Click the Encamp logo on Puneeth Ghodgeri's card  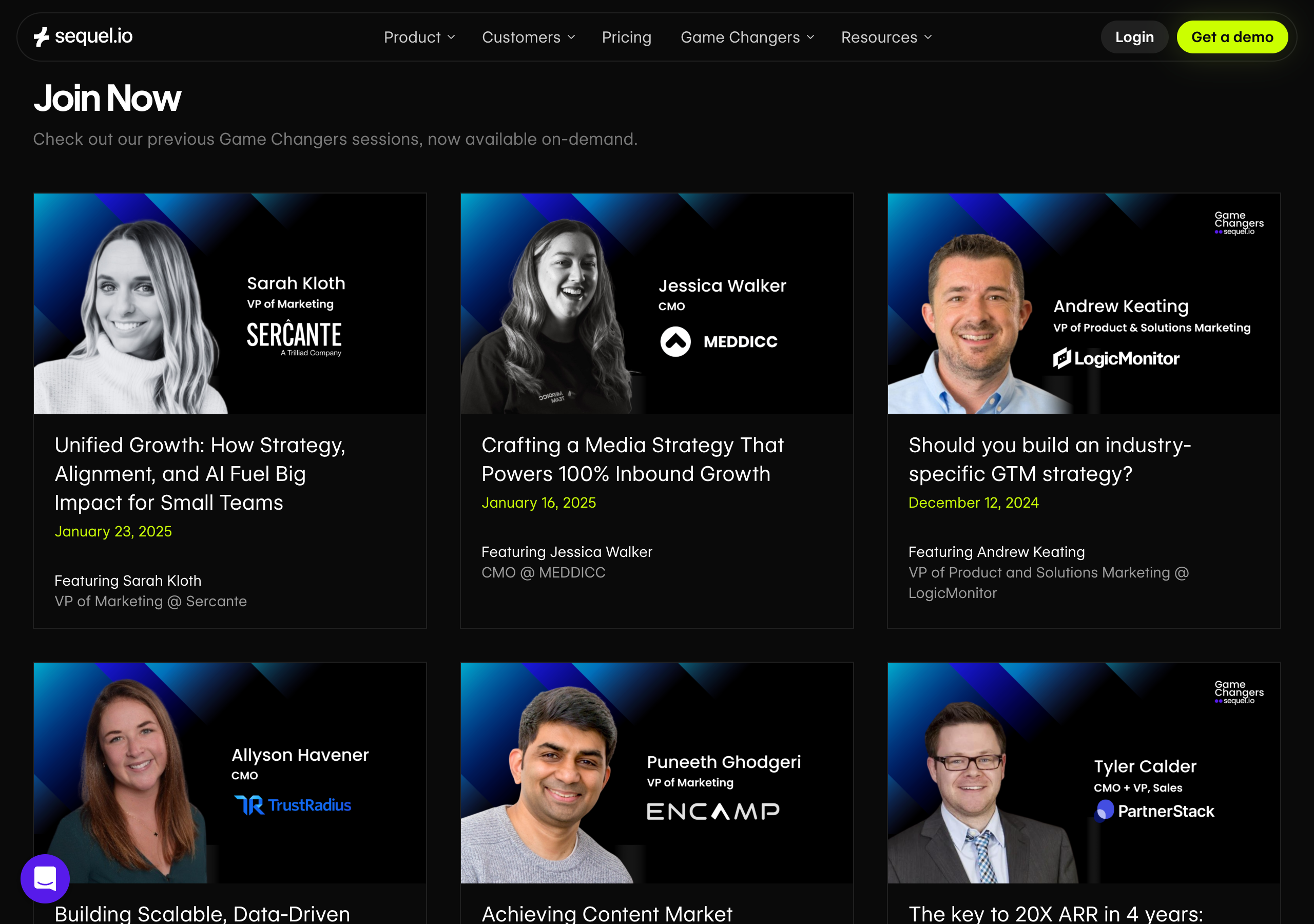pyautogui.click(x=712, y=810)
